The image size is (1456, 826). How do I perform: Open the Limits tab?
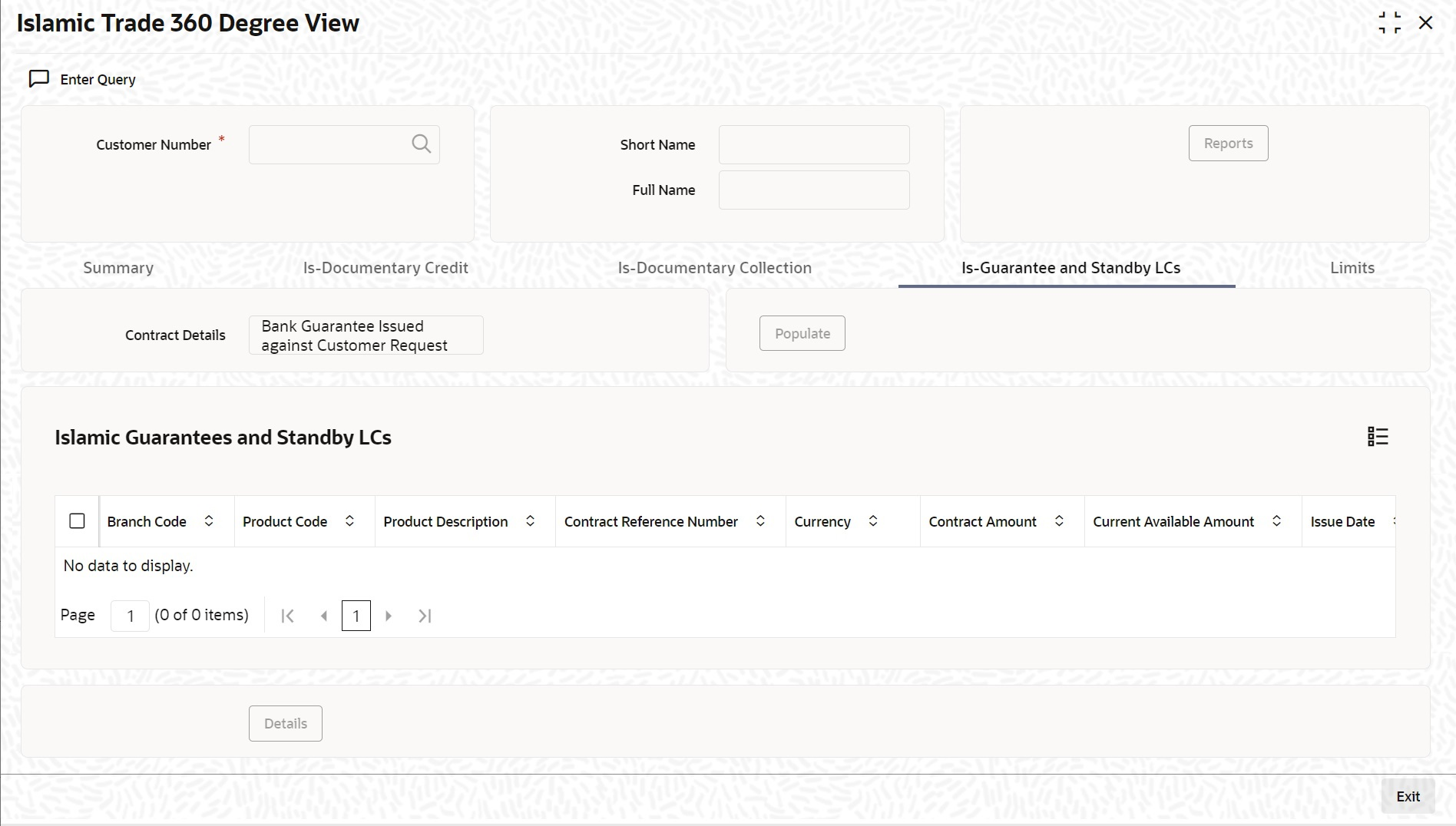click(1352, 268)
